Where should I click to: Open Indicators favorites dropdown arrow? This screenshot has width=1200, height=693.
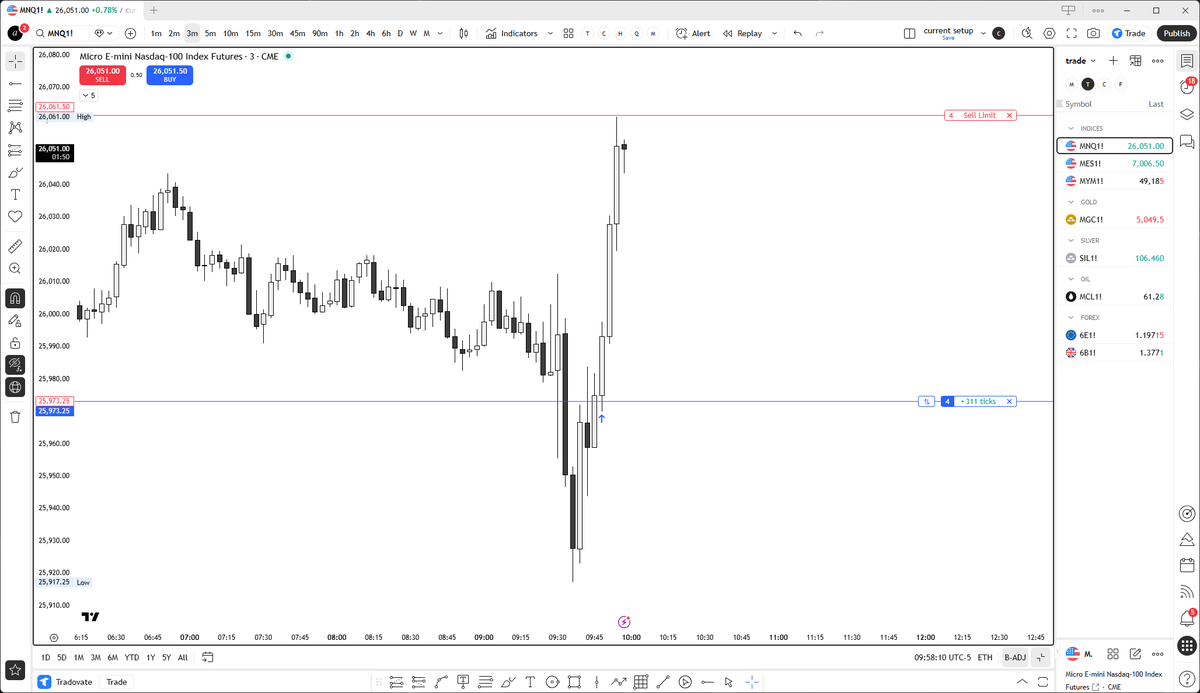pyautogui.click(x=549, y=33)
